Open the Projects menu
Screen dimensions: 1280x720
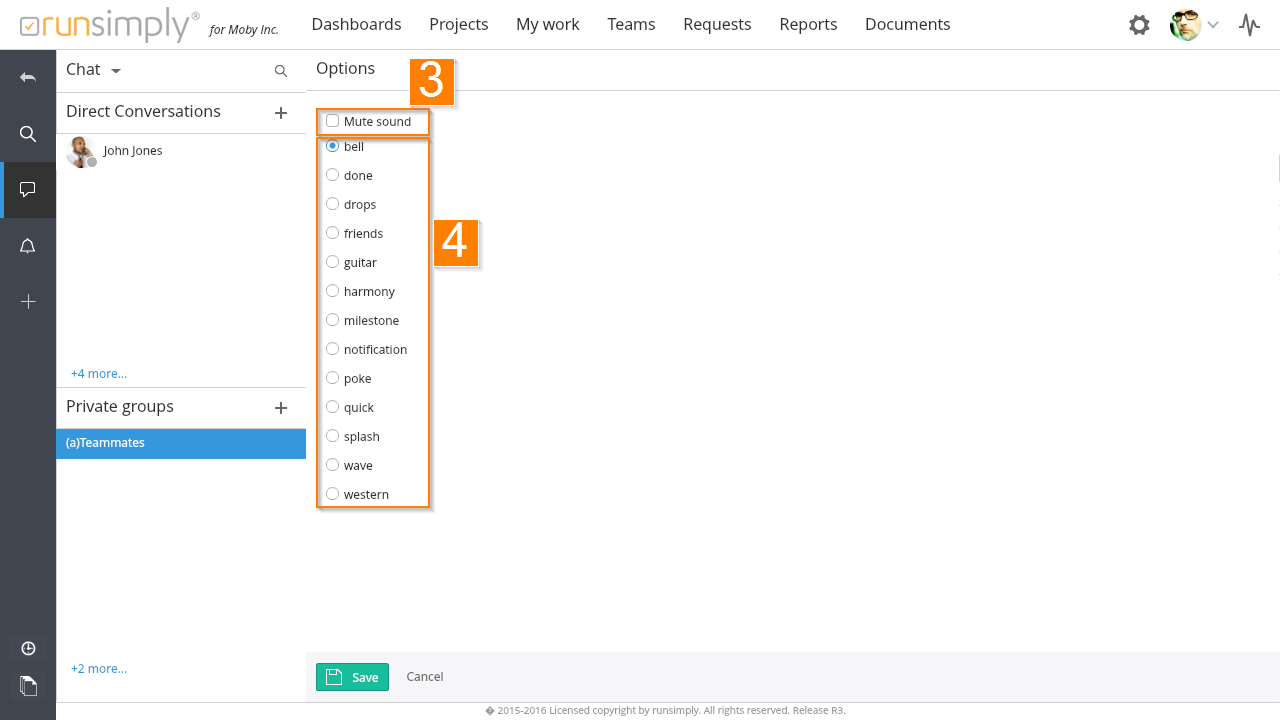coord(458,24)
